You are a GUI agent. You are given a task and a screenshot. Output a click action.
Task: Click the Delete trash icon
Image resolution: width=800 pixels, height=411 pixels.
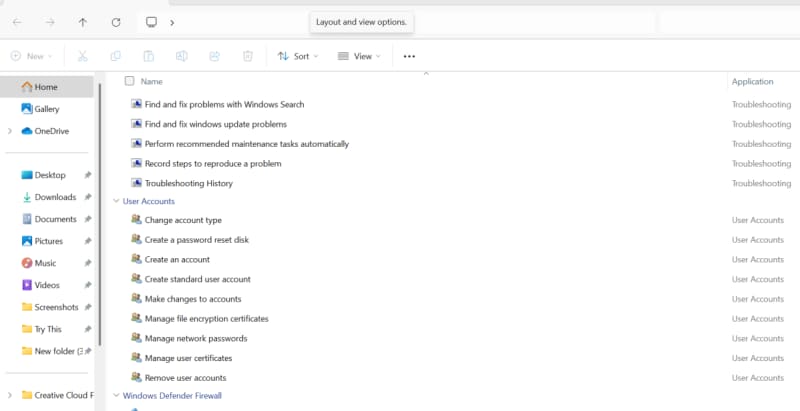coord(247,56)
